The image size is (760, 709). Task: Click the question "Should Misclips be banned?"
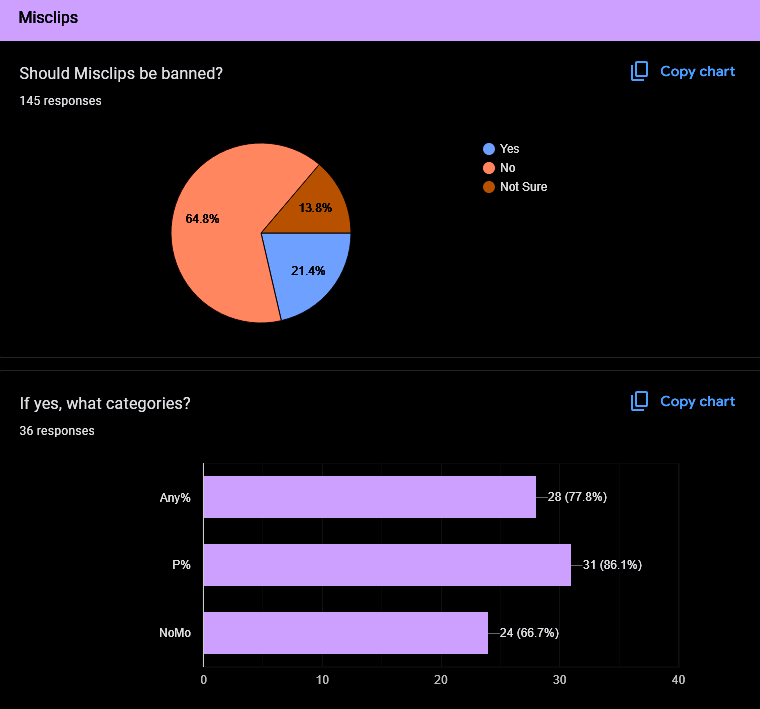[x=121, y=74]
